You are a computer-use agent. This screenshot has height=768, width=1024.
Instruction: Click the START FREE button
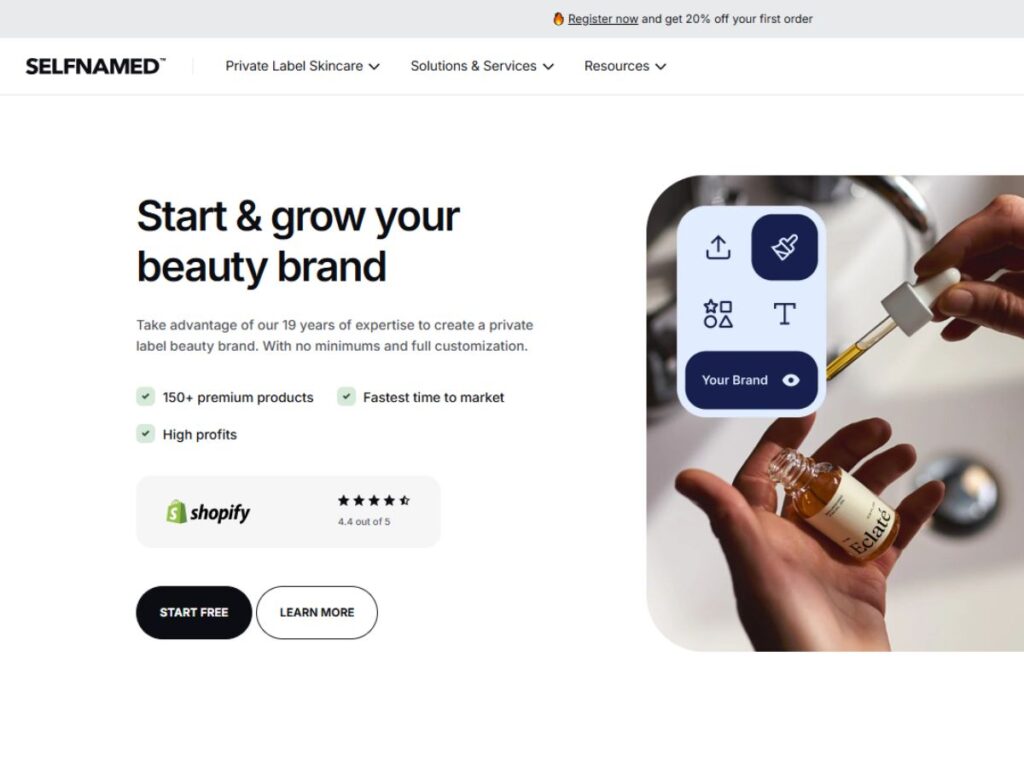click(x=194, y=613)
